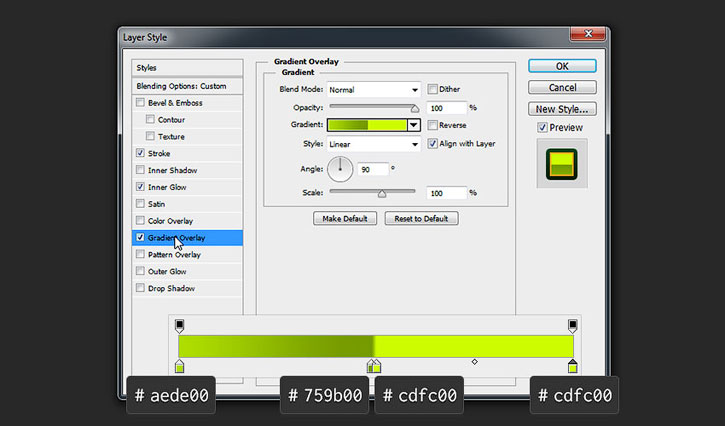Select the Stroke label in list
The width and height of the screenshot is (725, 426).
(x=159, y=153)
